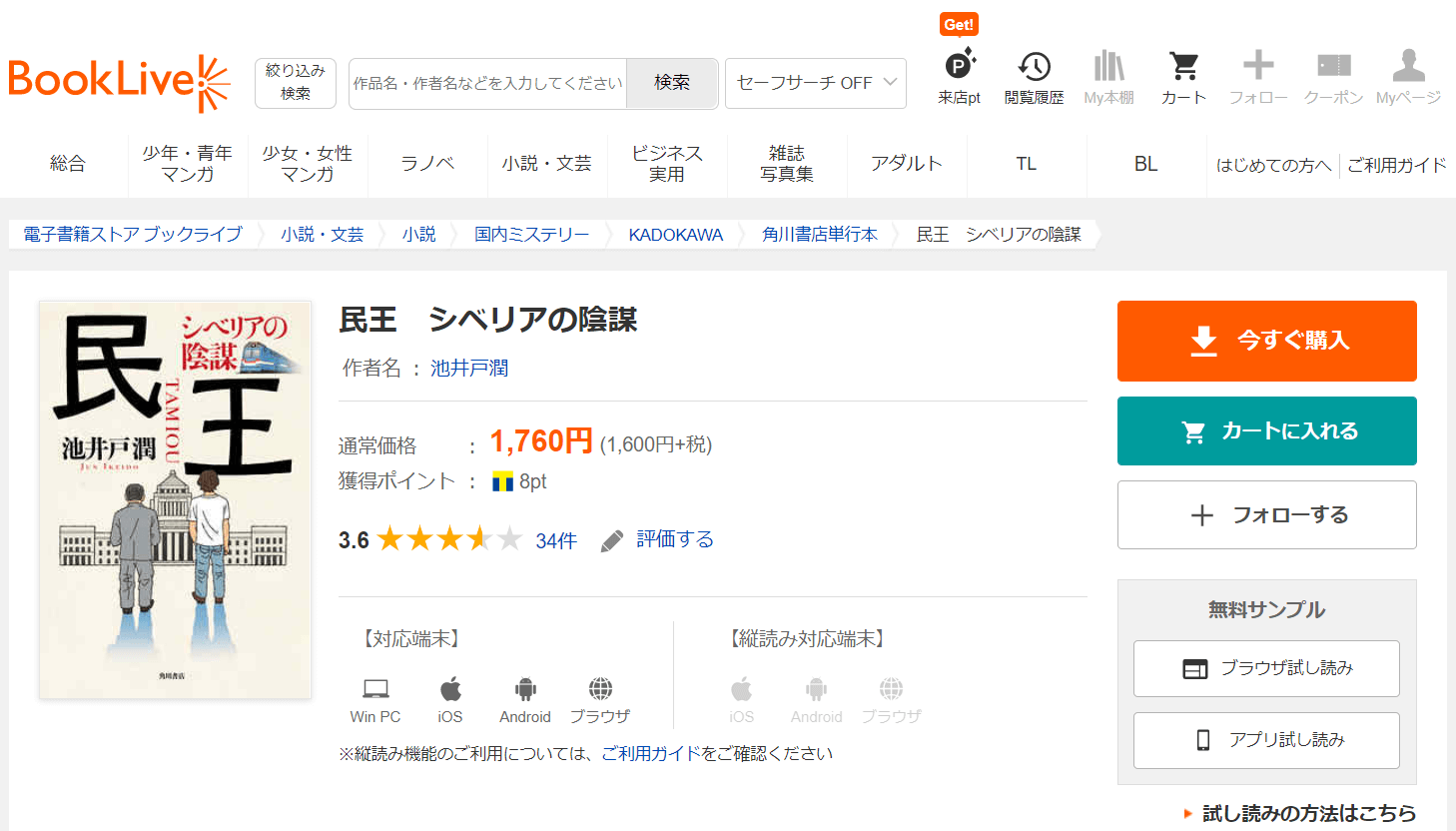
Task: Expand the セーフサーチ OFF dropdown
Action: pyautogui.click(x=815, y=83)
